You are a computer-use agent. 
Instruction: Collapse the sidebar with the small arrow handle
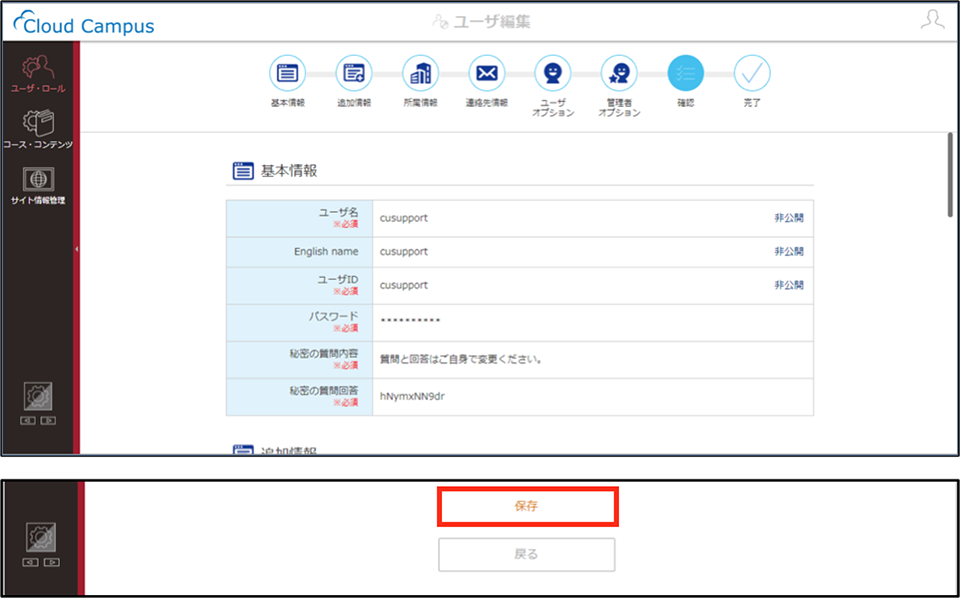point(77,249)
